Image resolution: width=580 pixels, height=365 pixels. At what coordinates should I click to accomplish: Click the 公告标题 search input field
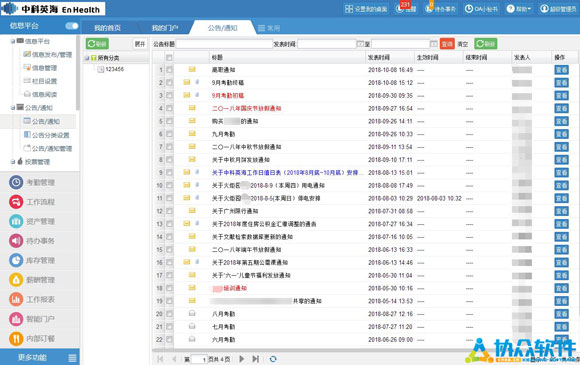coord(224,44)
